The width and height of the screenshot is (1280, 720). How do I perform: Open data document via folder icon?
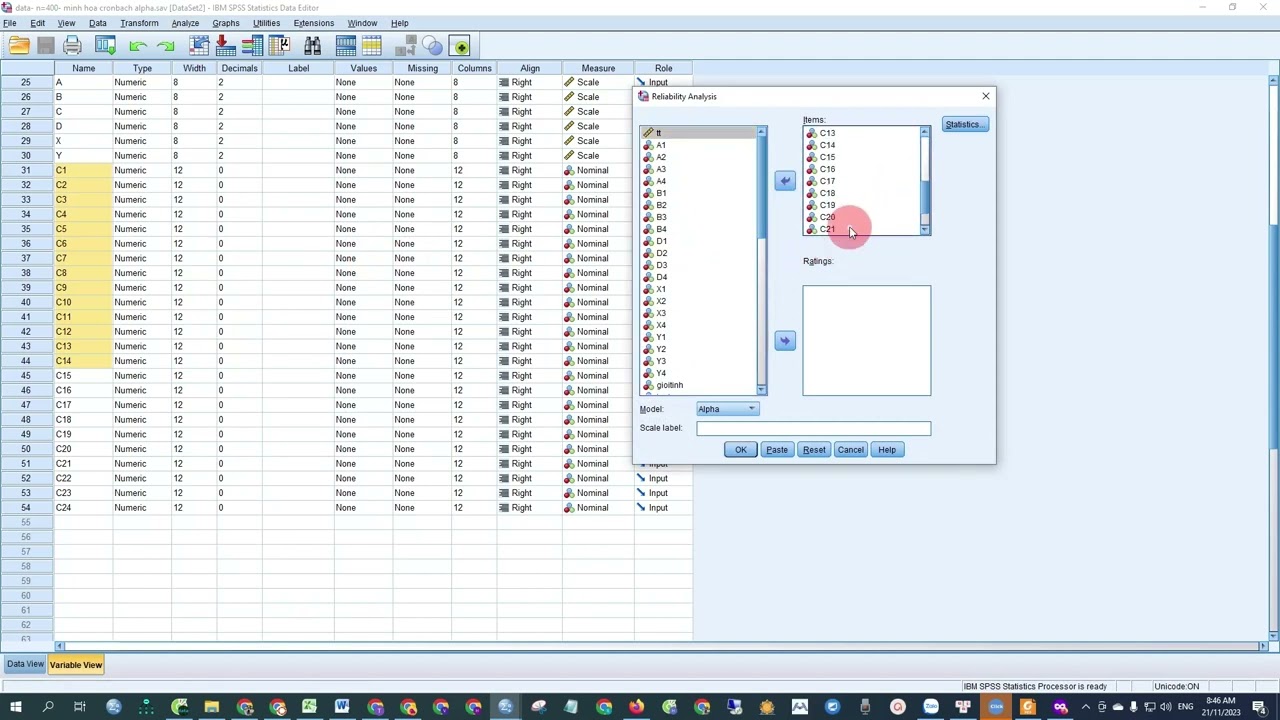(19, 46)
